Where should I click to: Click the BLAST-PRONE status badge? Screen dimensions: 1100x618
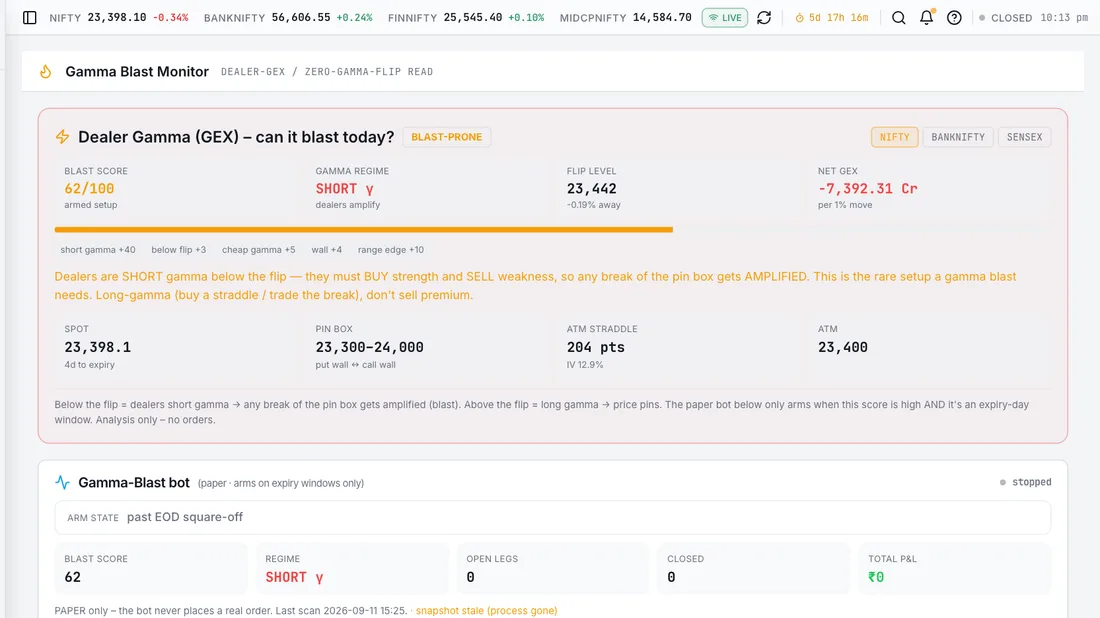point(446,137)
